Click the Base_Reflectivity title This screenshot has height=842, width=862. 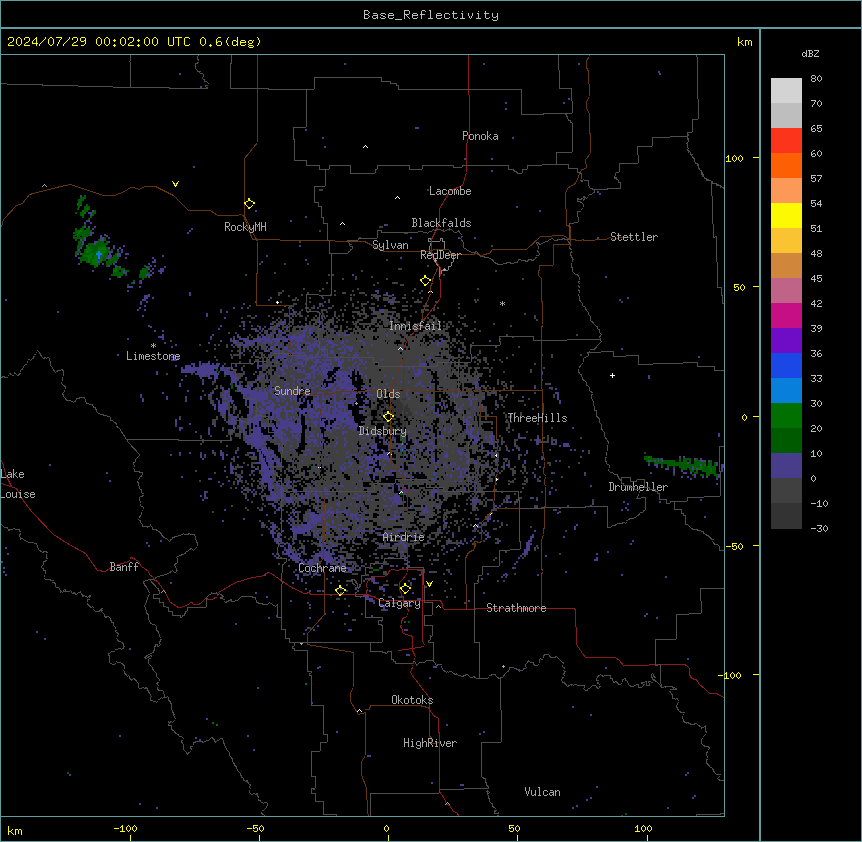tap(431, 15)
